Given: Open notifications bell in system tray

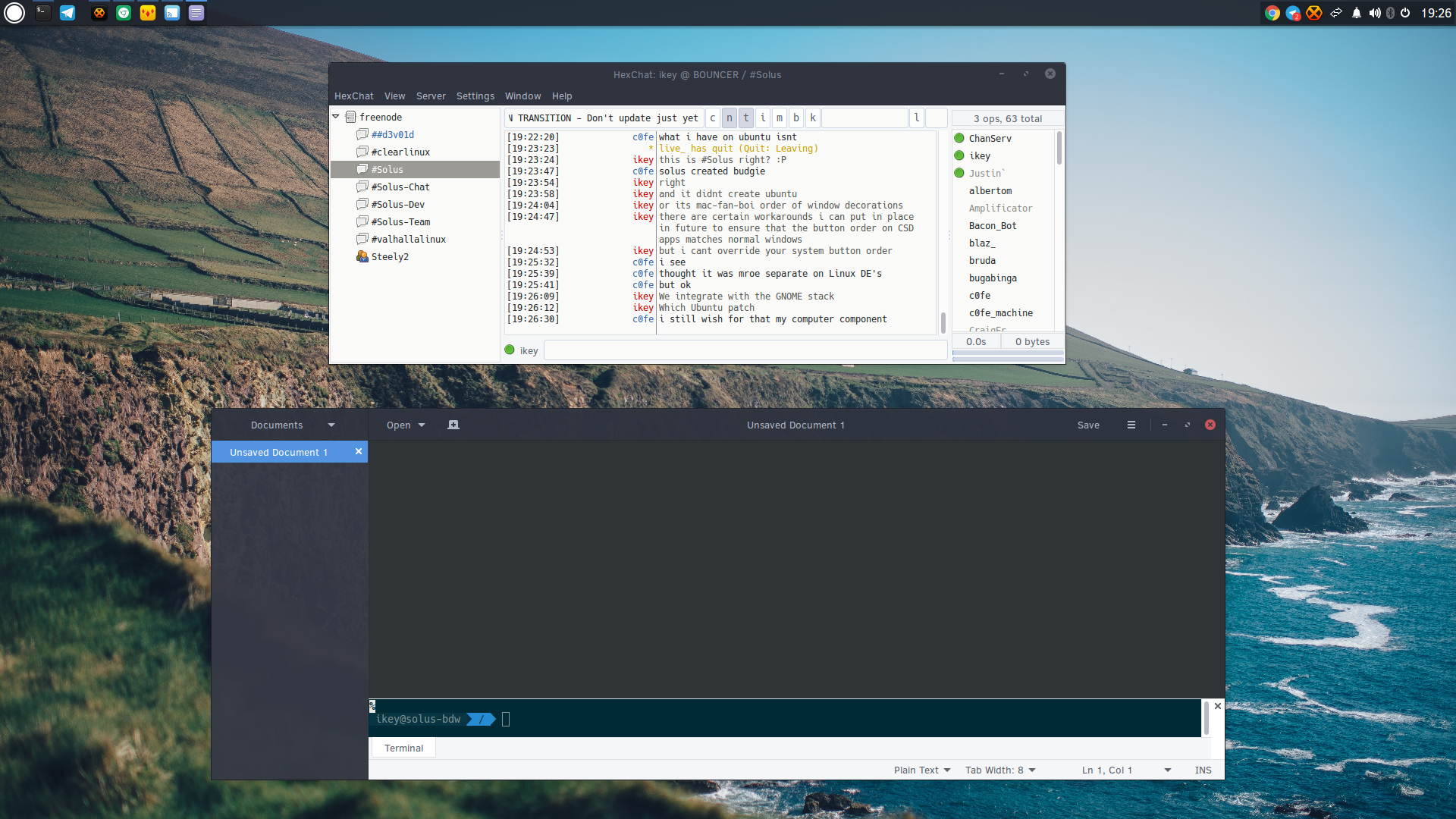Looking at the screenshot, I should tap(1356, 13).
